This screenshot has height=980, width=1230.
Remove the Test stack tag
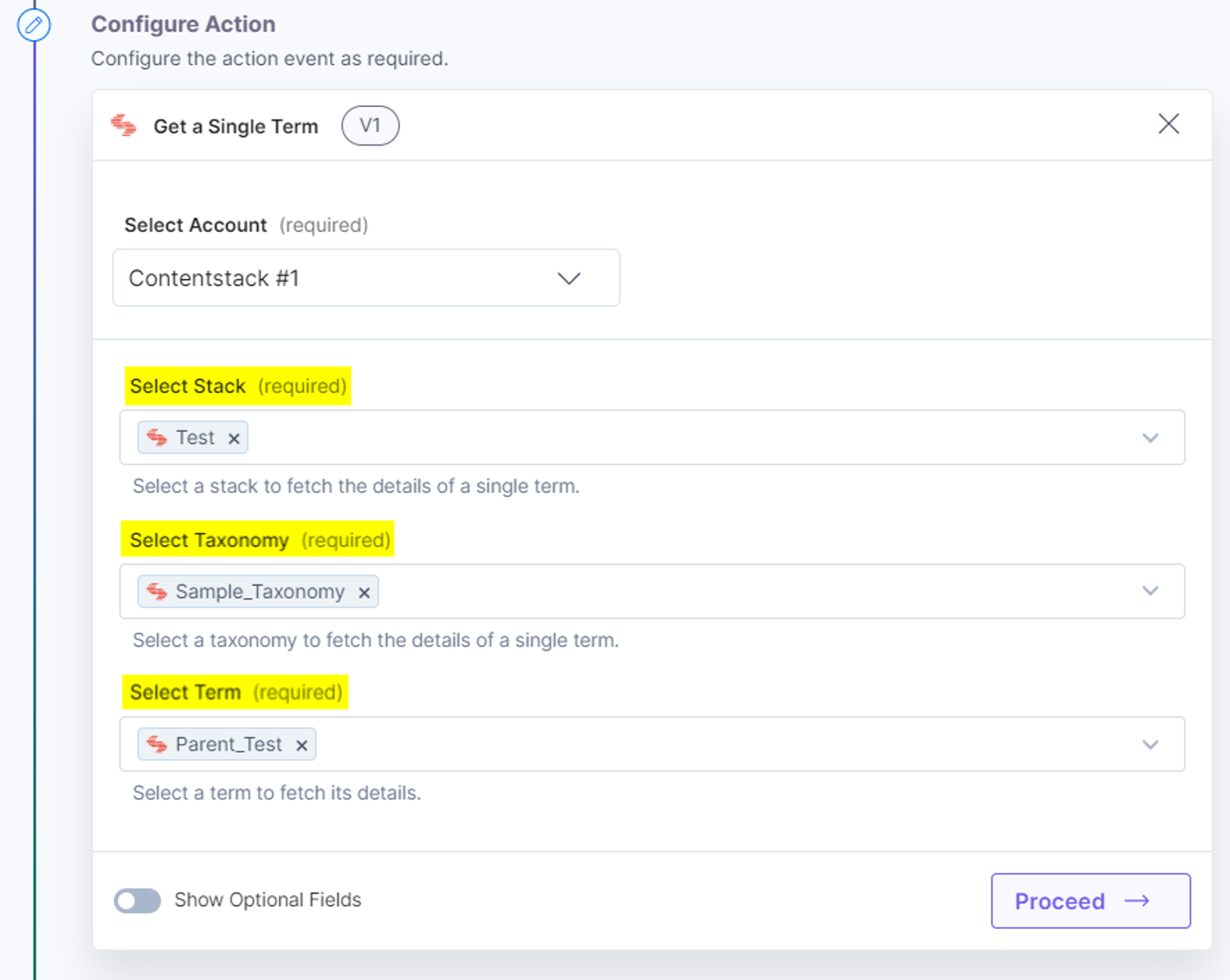coord(233,438)
